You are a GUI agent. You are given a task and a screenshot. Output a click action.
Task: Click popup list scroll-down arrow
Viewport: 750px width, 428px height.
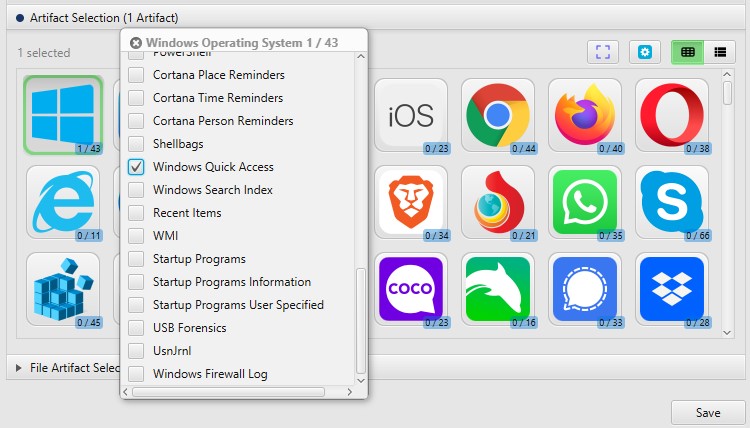pos(361,381)
